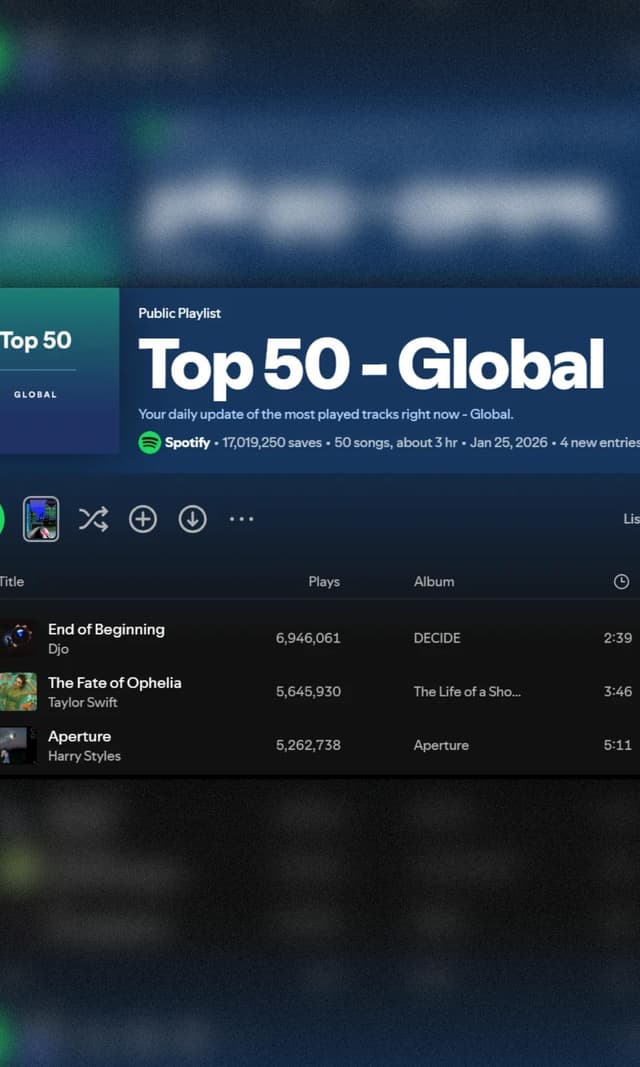The width and height of the screenshot is (640, 1067).
Task: Open the Spotify profile link
Action: [x=187, y=442]
